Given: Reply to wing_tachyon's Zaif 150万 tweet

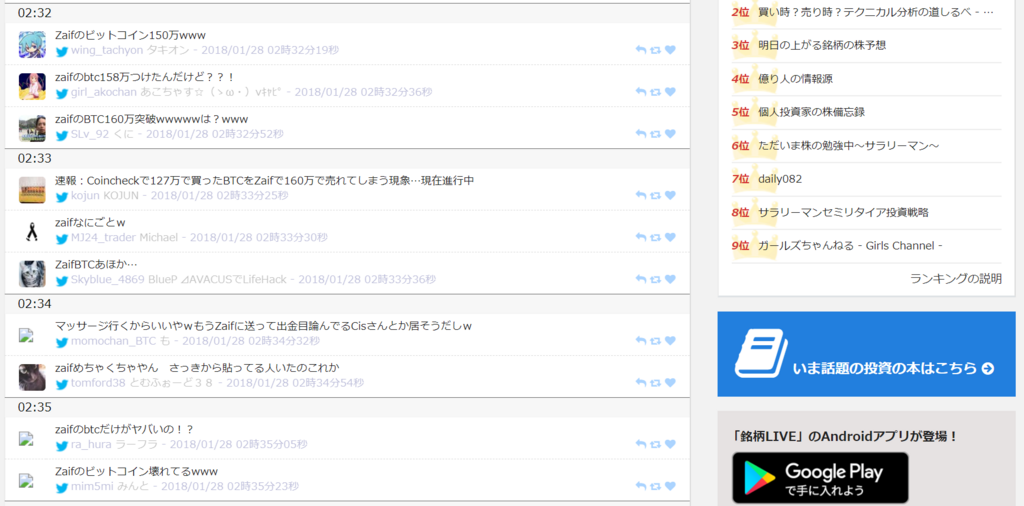Looking at the screenshot, I should [x=641, y=50].
